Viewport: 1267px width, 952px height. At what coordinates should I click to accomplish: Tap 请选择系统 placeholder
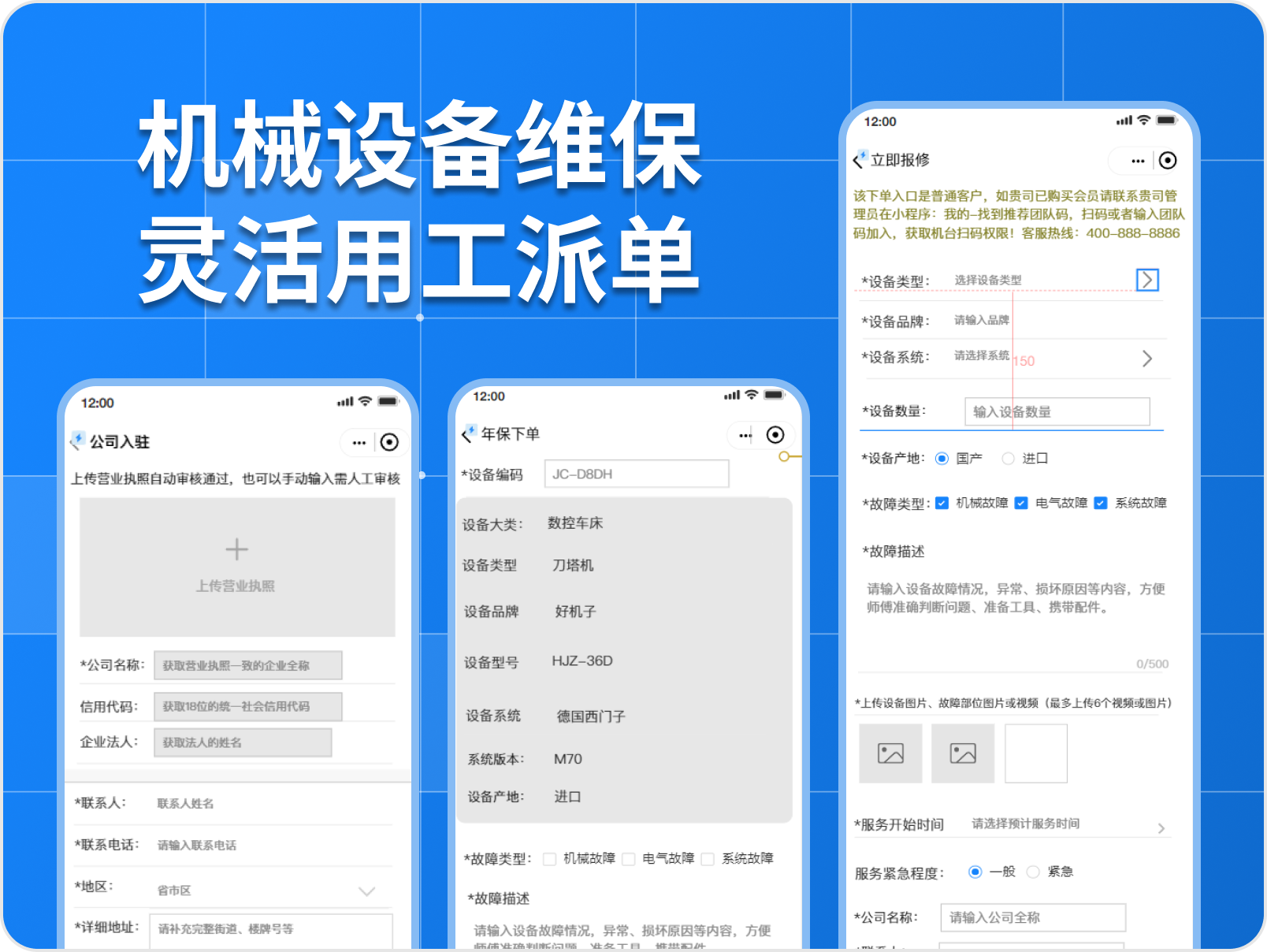pos(982,355)
